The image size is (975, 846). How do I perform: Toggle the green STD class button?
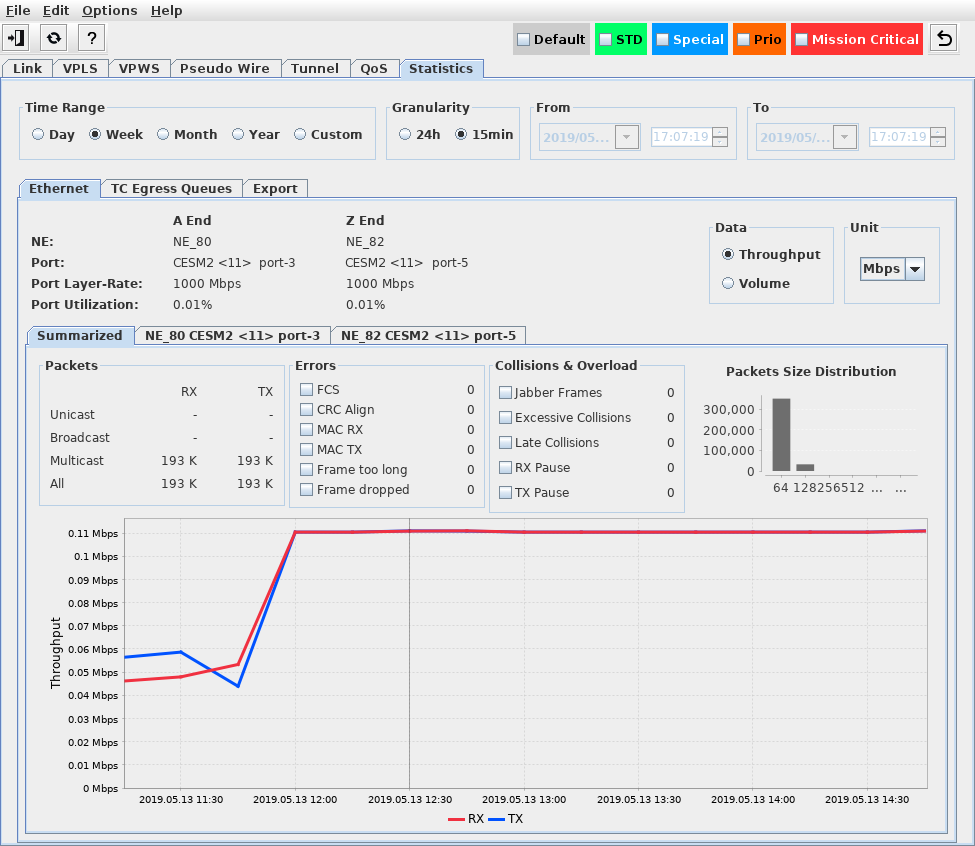(x=620, y=40)
